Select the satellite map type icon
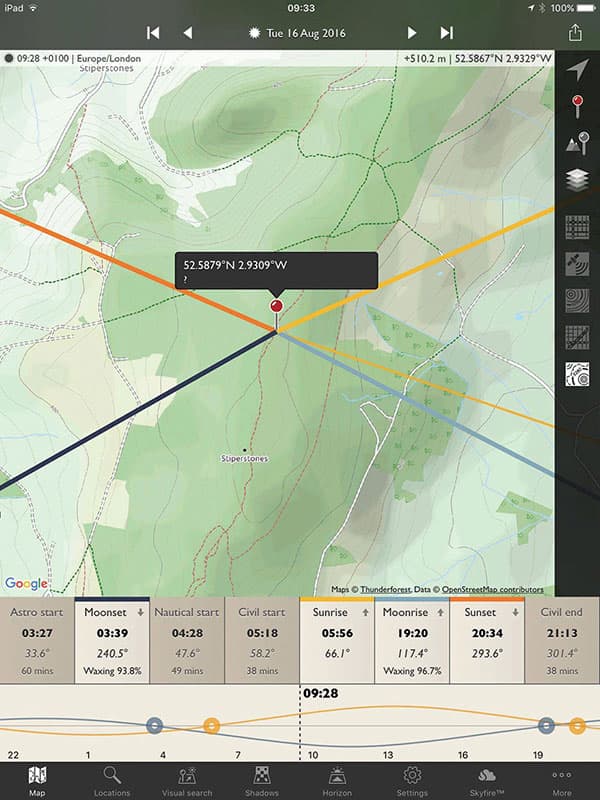 [578, 264]
